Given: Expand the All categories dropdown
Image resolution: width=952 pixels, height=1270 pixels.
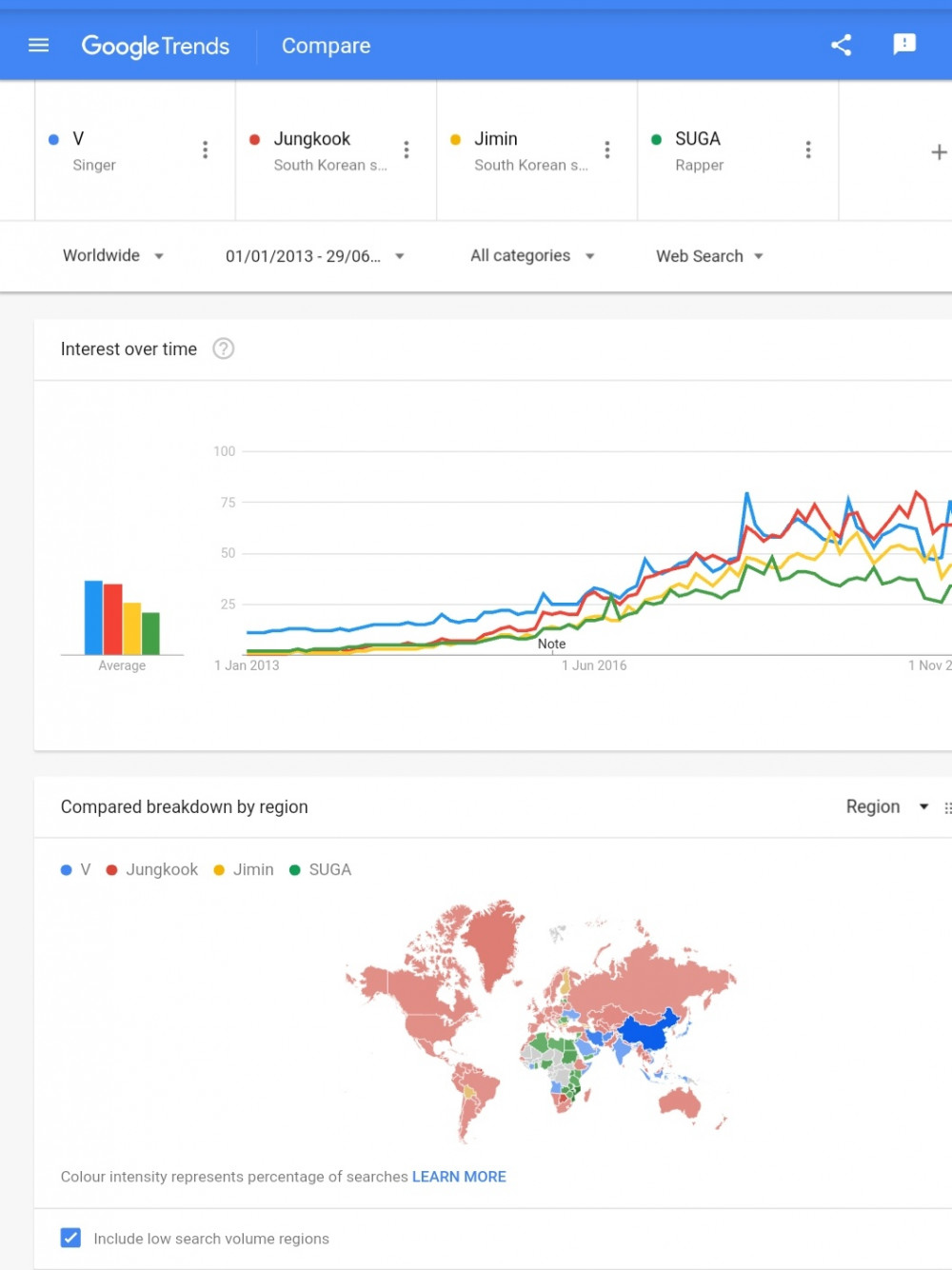Looking at the screenshot, I should coord(531,255).
